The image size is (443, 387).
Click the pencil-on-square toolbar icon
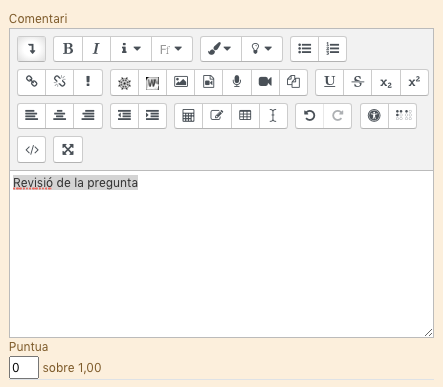pos(217,116)
